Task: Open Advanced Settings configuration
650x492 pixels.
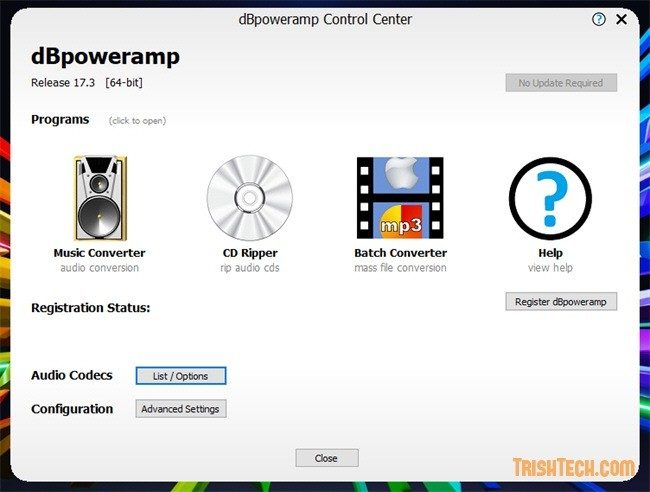Action: coord(181,409)
